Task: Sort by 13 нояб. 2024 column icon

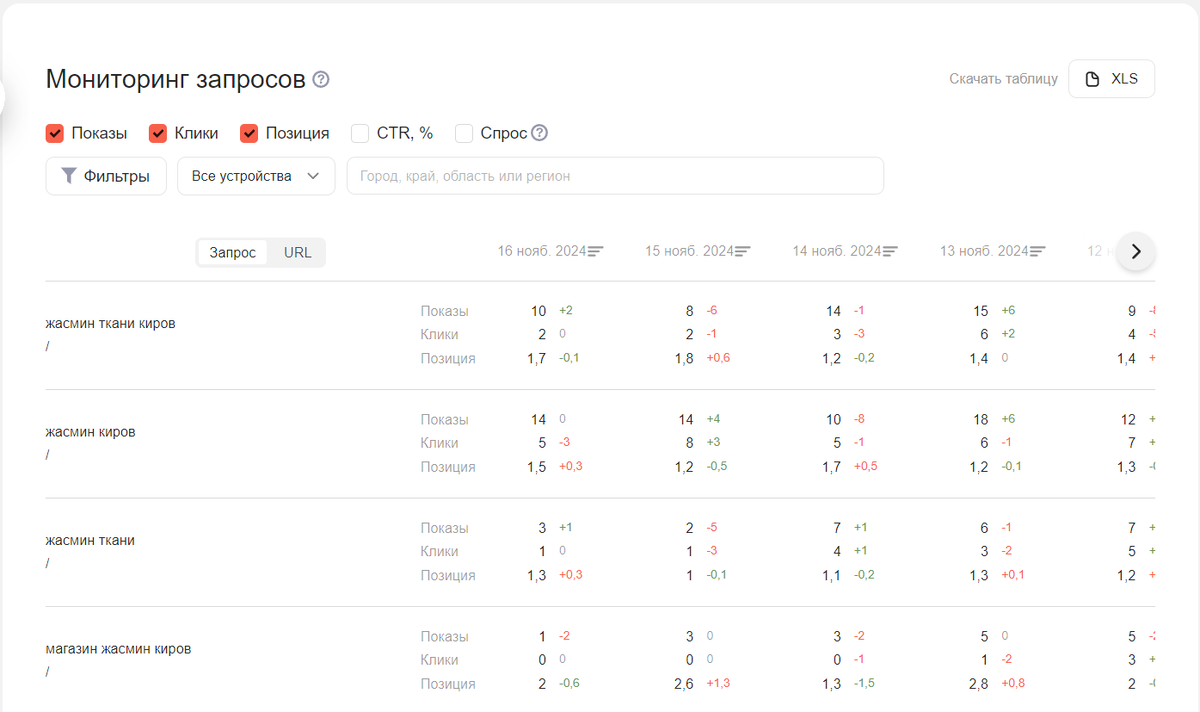Action: point(1038,252)
